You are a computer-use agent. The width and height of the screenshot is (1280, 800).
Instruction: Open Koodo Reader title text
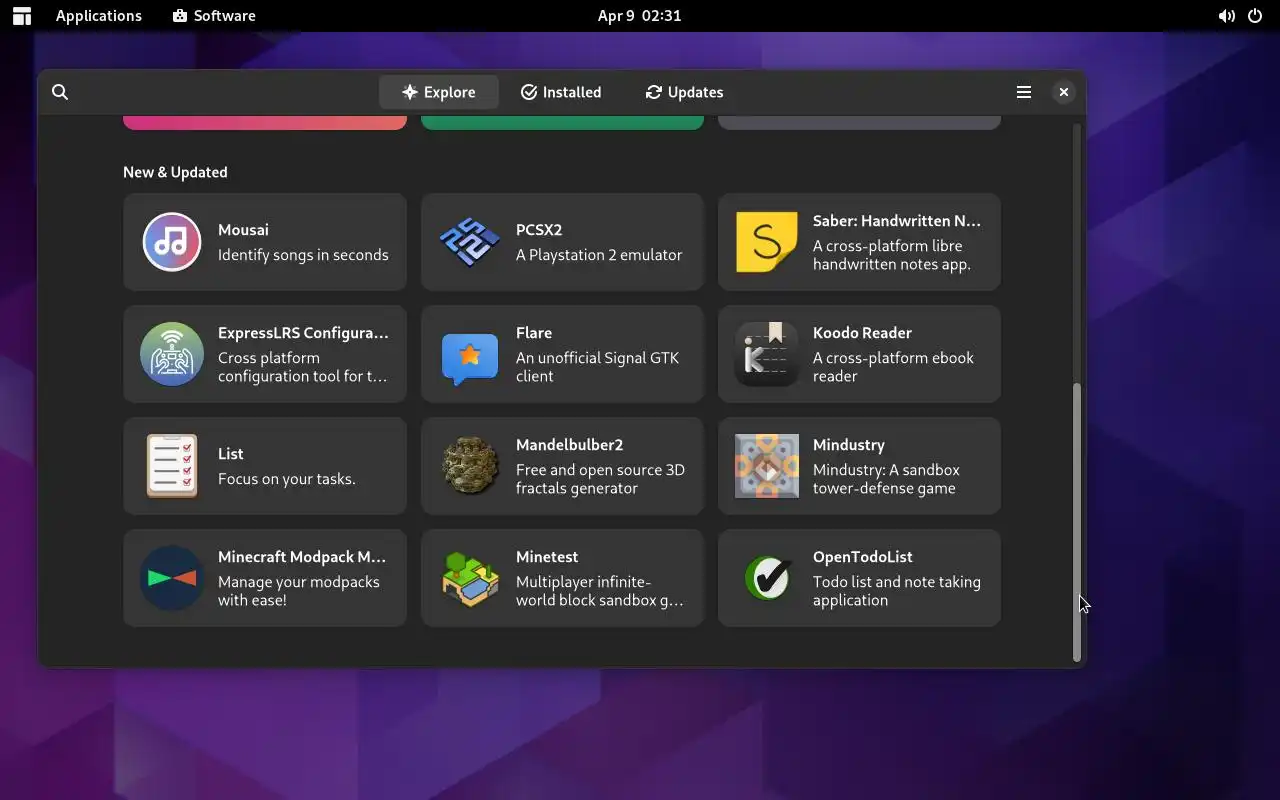(x=862, y=332)
